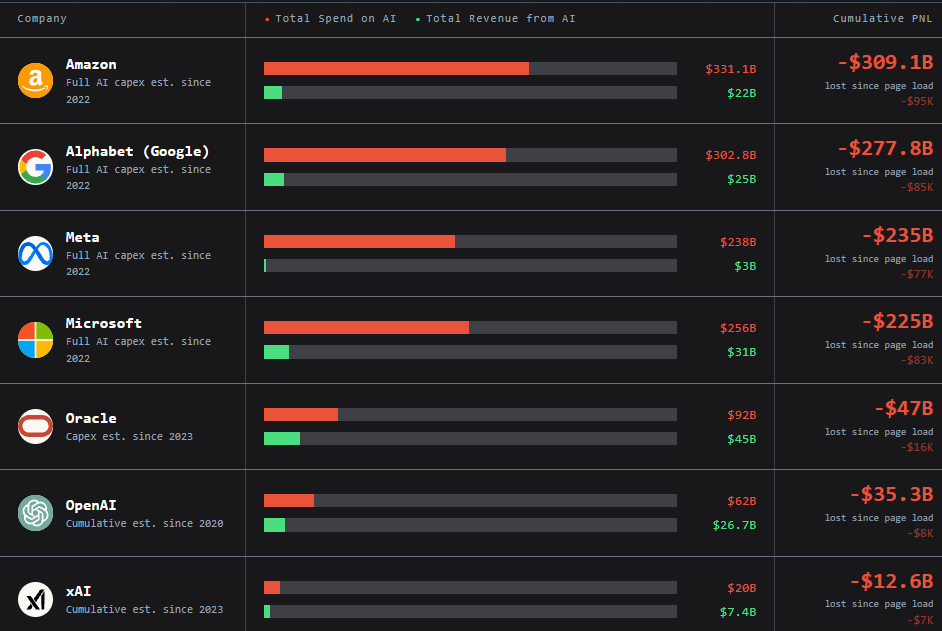Viewport: 942px width, 631px height.
Task: Select Microsoft's green AI revenue bar
Action: pyautogui.click(x=276, y=352)
